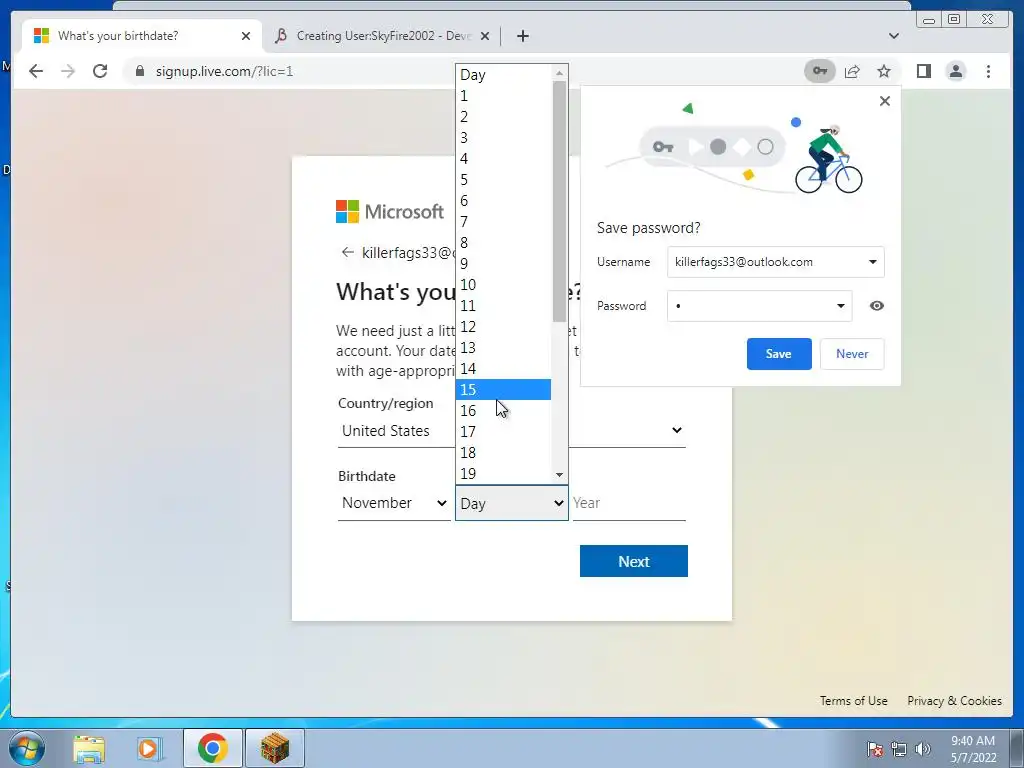This screenshot has width=1024, height=768.
Task: Open a new tab with plus button
Action: click(x=522, y=36)
